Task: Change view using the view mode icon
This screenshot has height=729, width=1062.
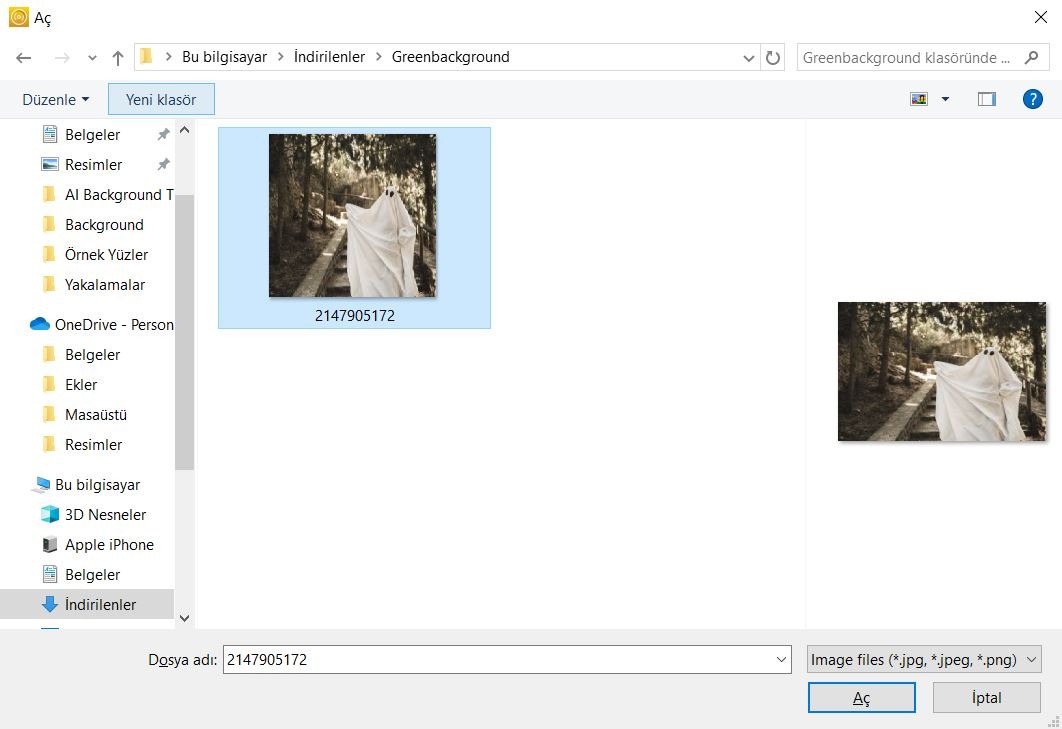Action: 919,99
